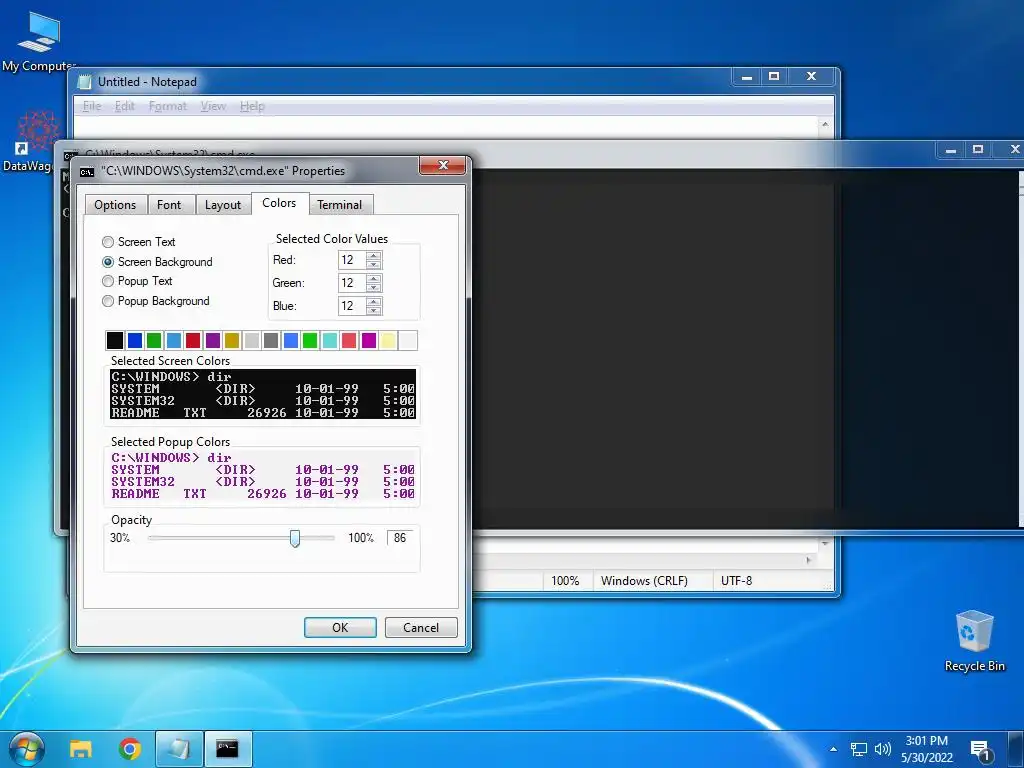Launch Google Chrome from the taskbar

pyautogui.click(x=129, y=748)
